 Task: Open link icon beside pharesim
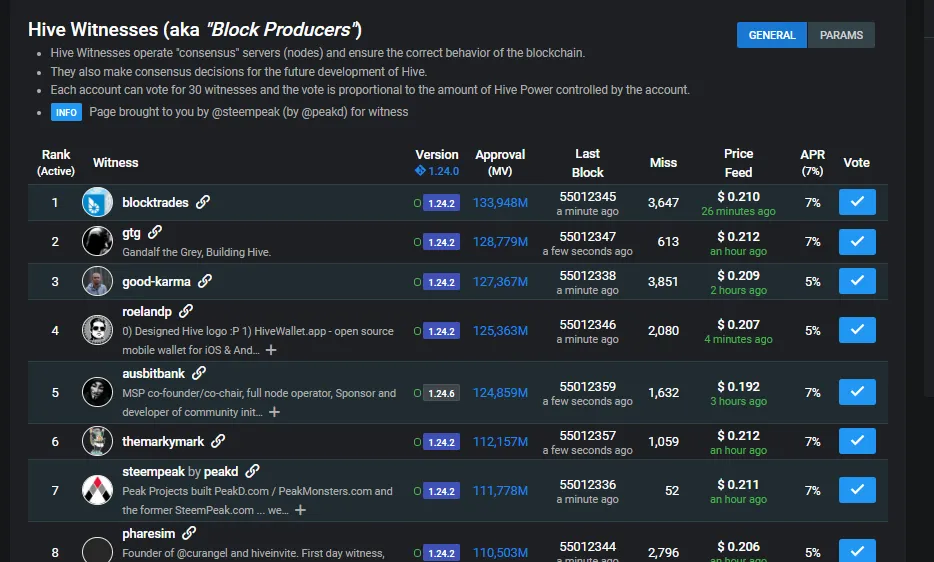pyautogui.click(x=189, y=533)
